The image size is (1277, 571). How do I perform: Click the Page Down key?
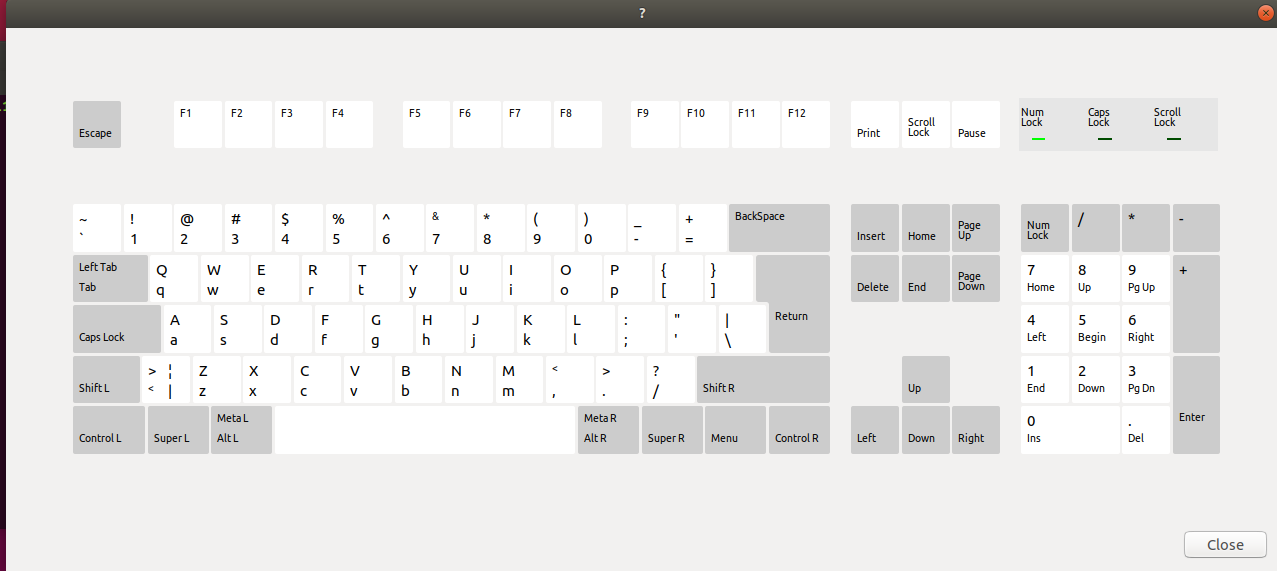[x=976, y=278]
